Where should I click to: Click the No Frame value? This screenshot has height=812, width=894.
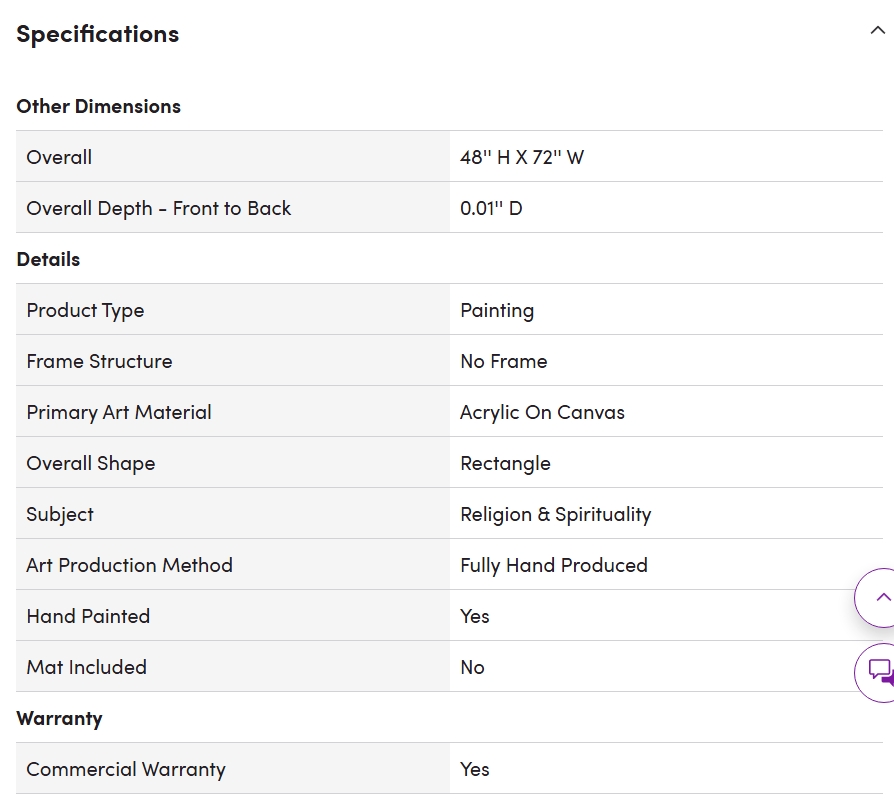tap(504, 361)
